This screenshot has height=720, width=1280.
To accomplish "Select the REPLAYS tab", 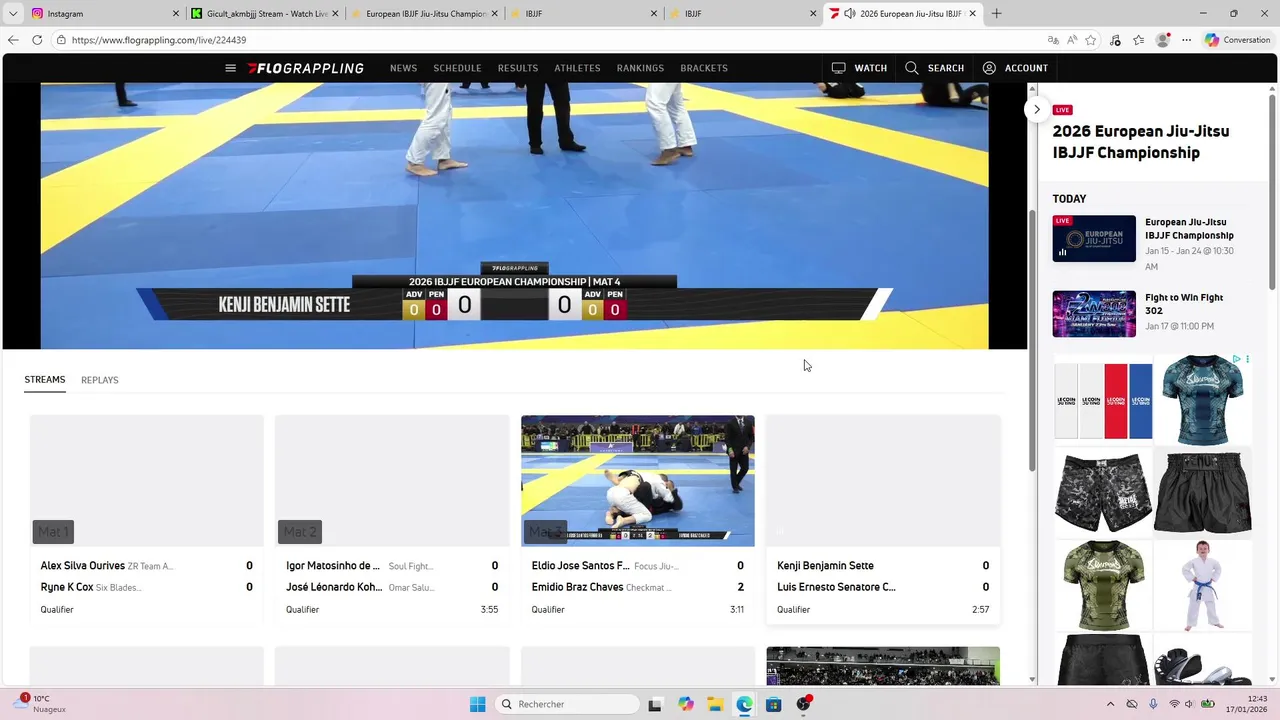I will (100, 380).
